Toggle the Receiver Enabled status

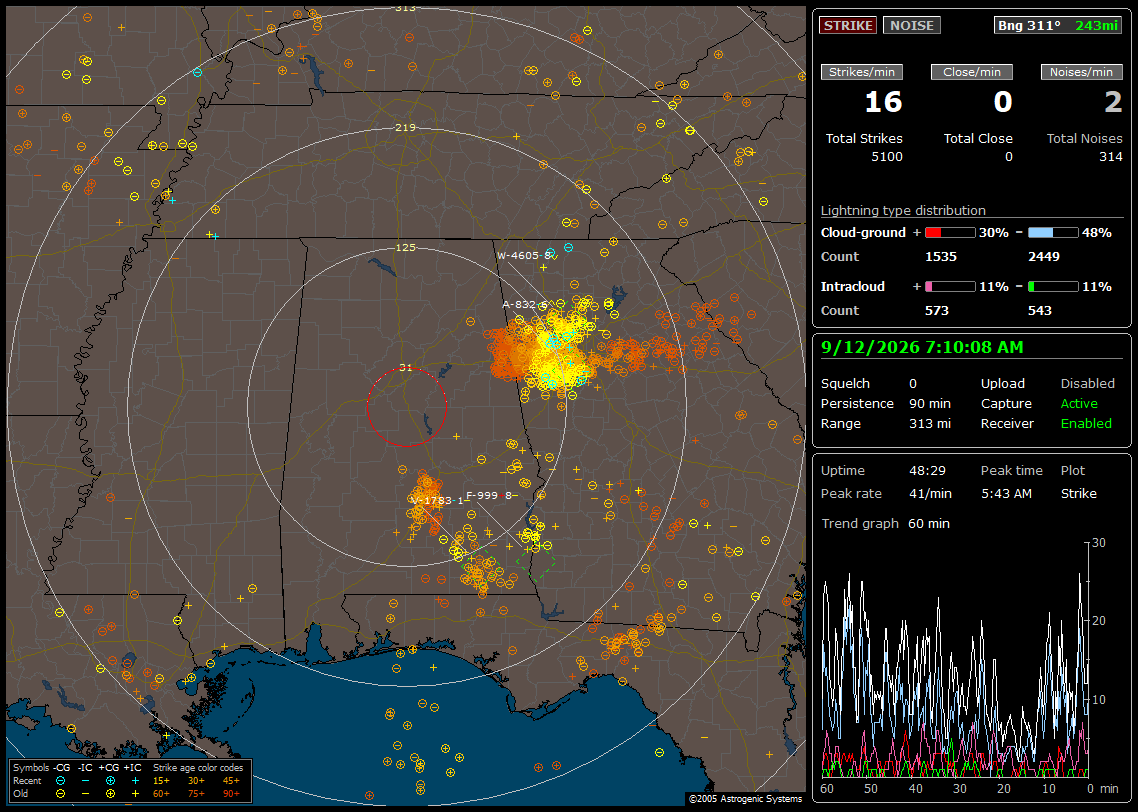pos(1086,424)
